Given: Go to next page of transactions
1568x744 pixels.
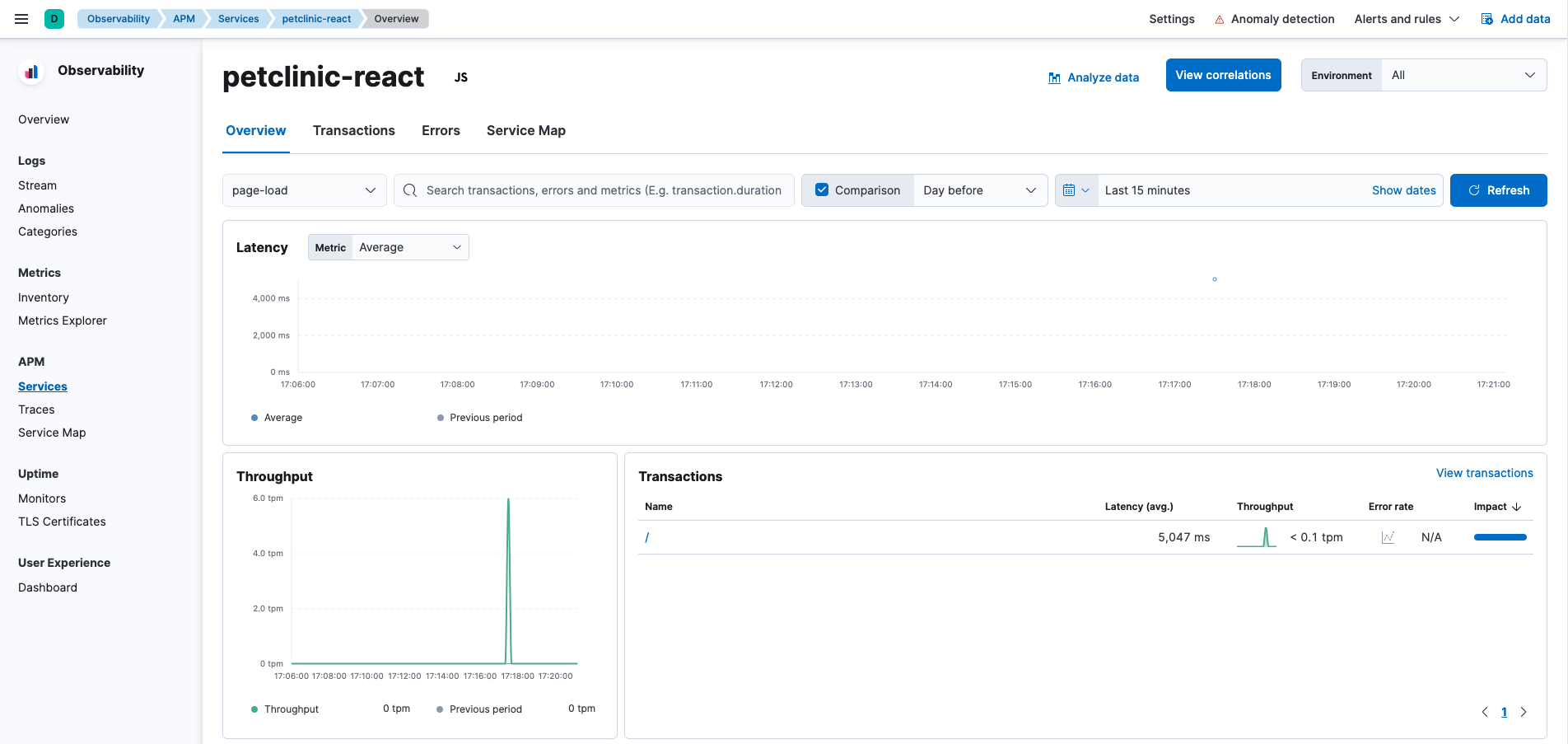Looking at the screenshot, I should pyautogui.click(x=1524, y=712).
